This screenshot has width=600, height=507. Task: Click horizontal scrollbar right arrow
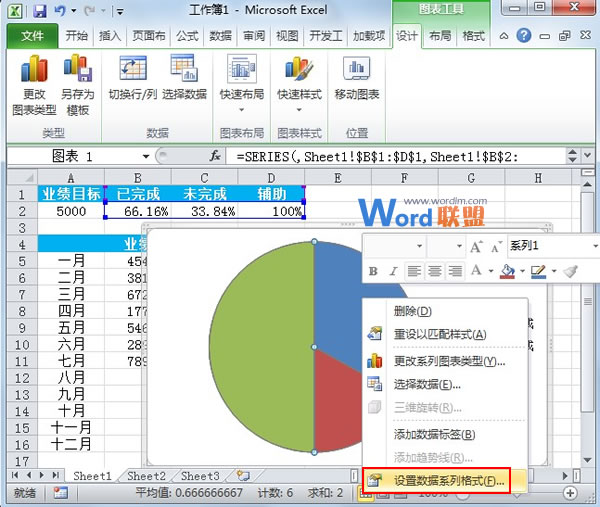pos(565,476)
